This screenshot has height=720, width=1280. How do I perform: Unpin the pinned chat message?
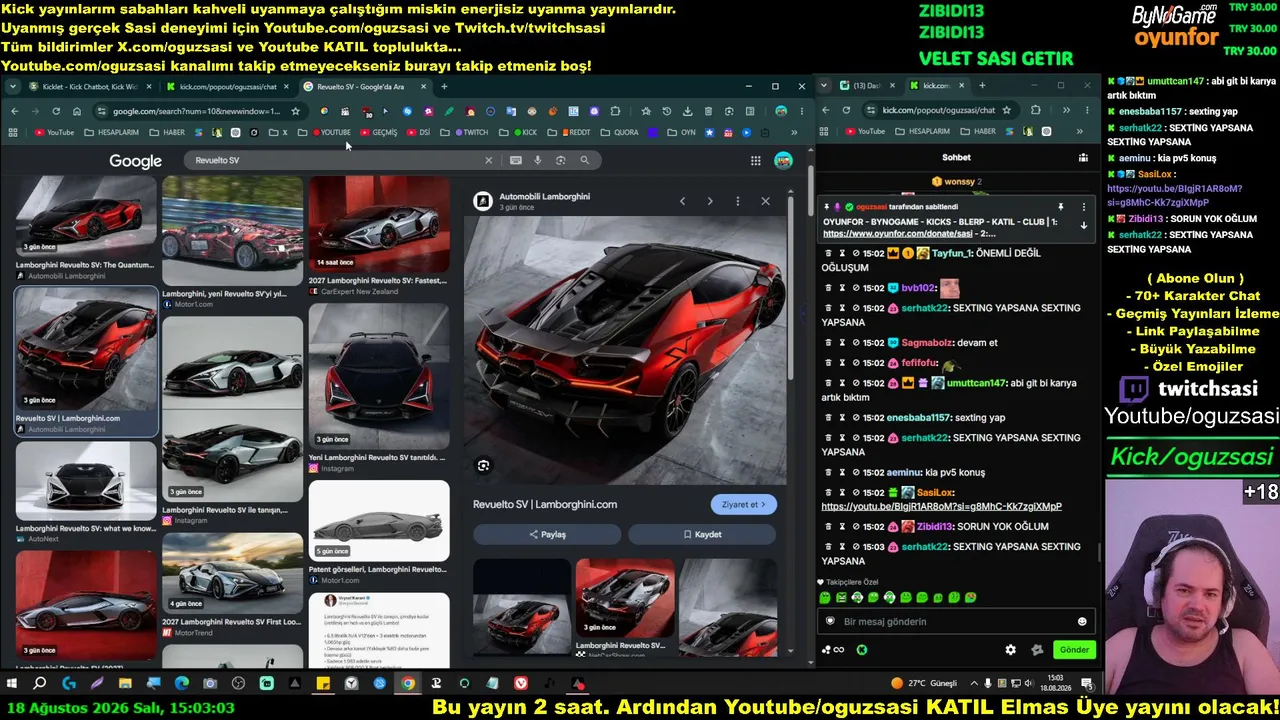click(x=1061, y=207)
